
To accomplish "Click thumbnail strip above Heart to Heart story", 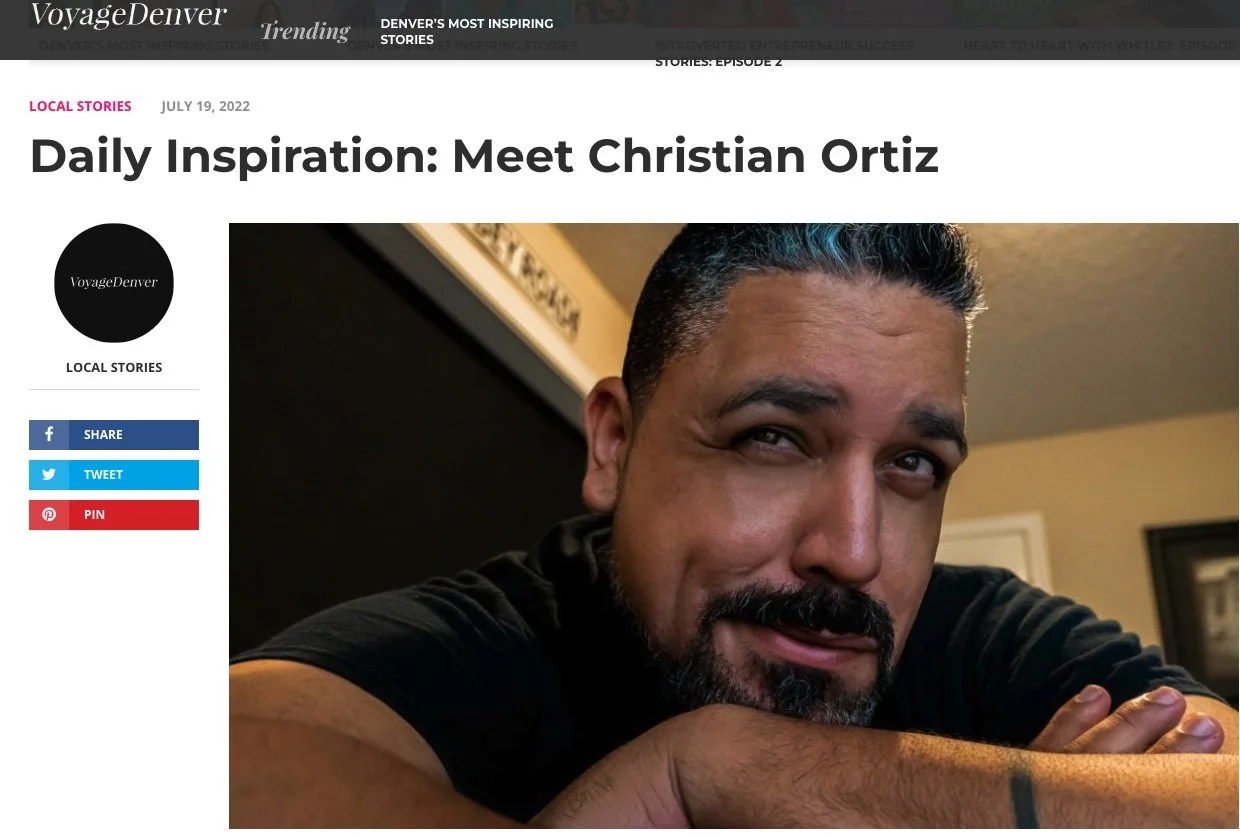I will (1095, 14).
